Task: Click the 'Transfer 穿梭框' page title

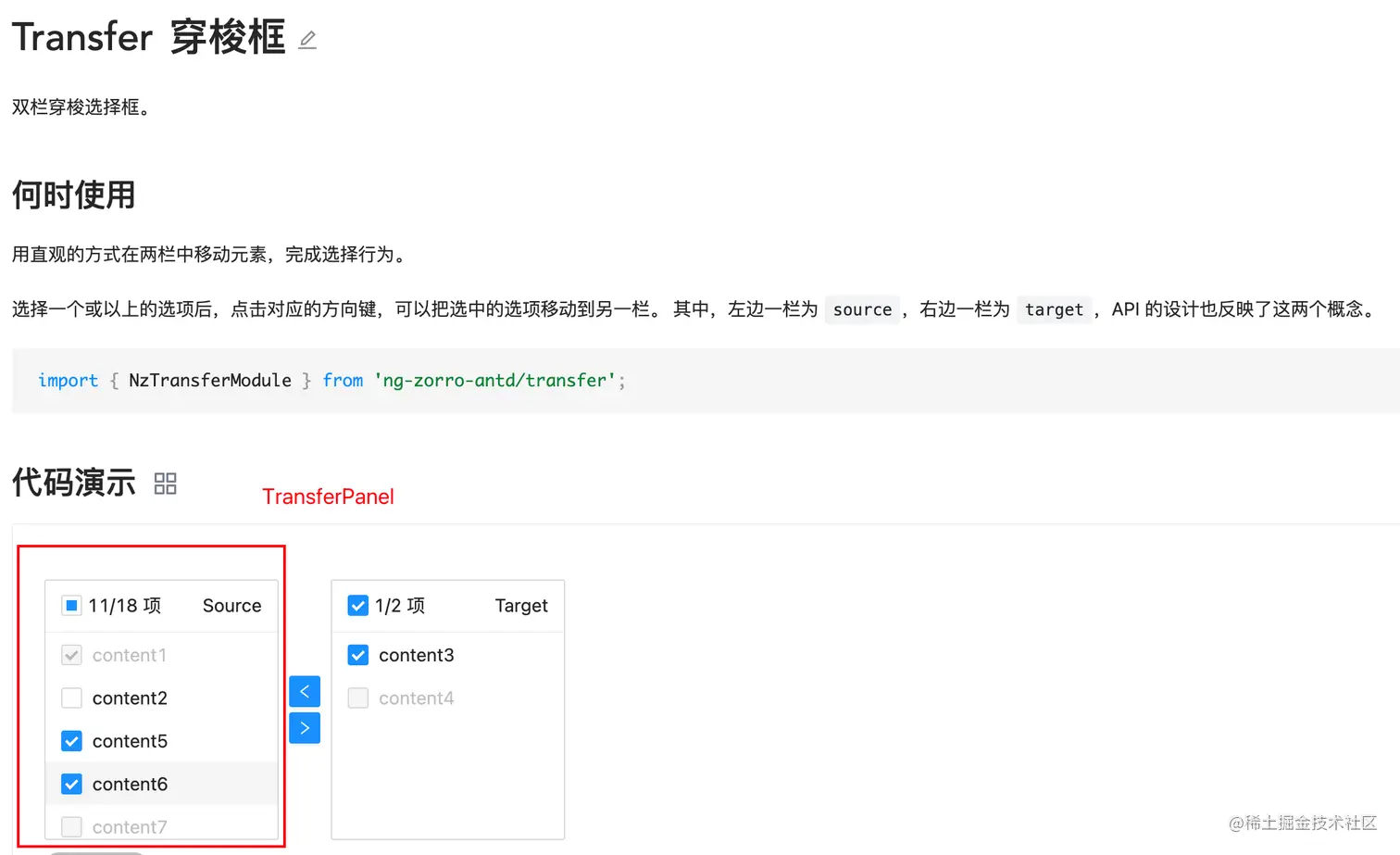Action: [149, 38]
